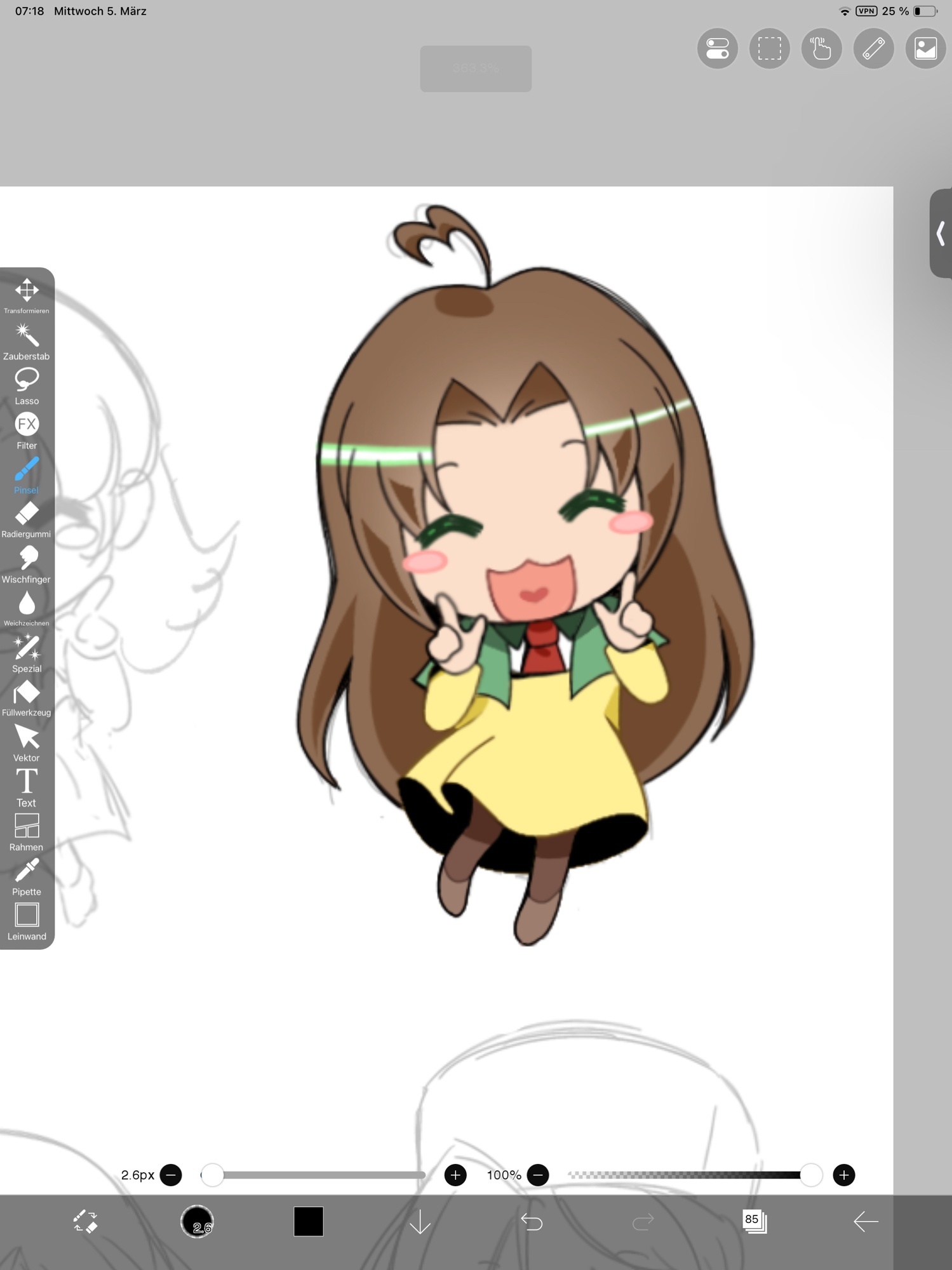This screenshot has height=1270, width=952.
Task: Open the FX Filter tool
Action: pyautogui.click(x=27, y=429)
